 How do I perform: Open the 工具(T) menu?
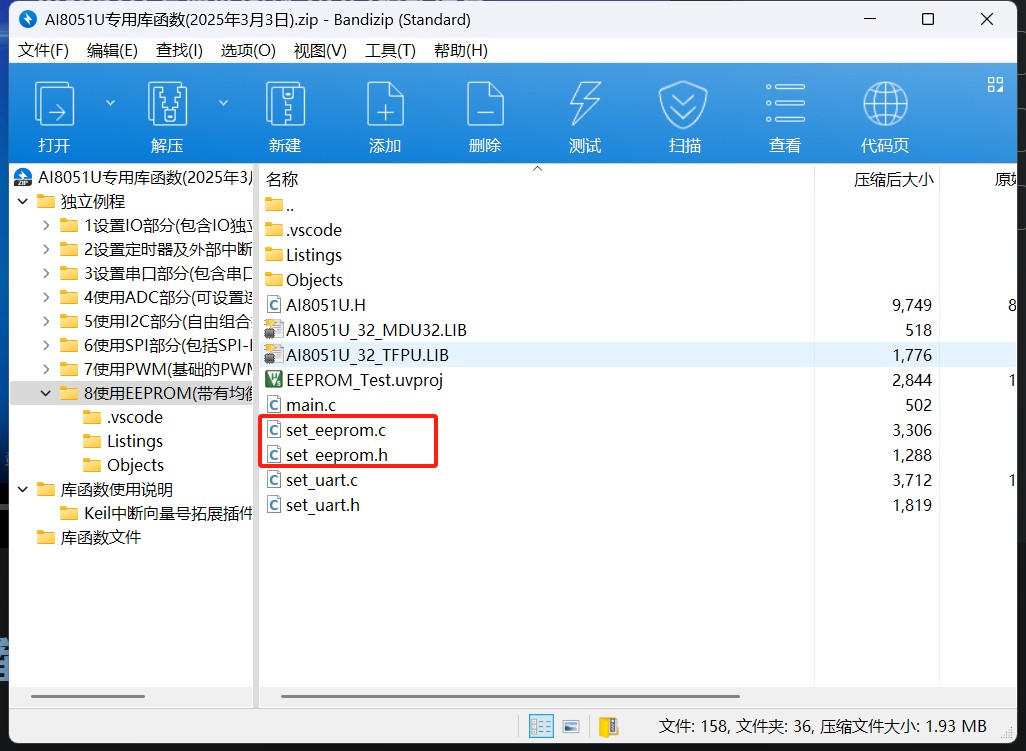391,50
